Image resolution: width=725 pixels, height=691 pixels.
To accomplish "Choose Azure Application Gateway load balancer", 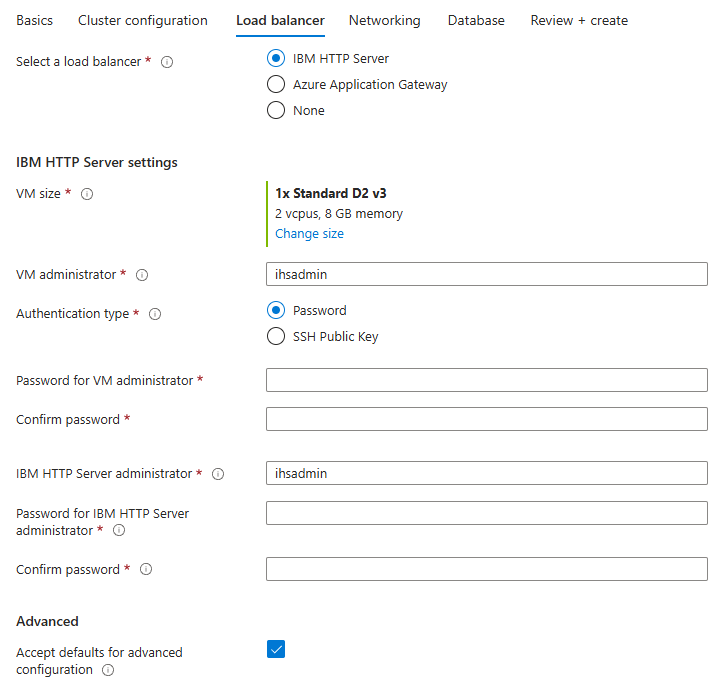I will 276,85.
